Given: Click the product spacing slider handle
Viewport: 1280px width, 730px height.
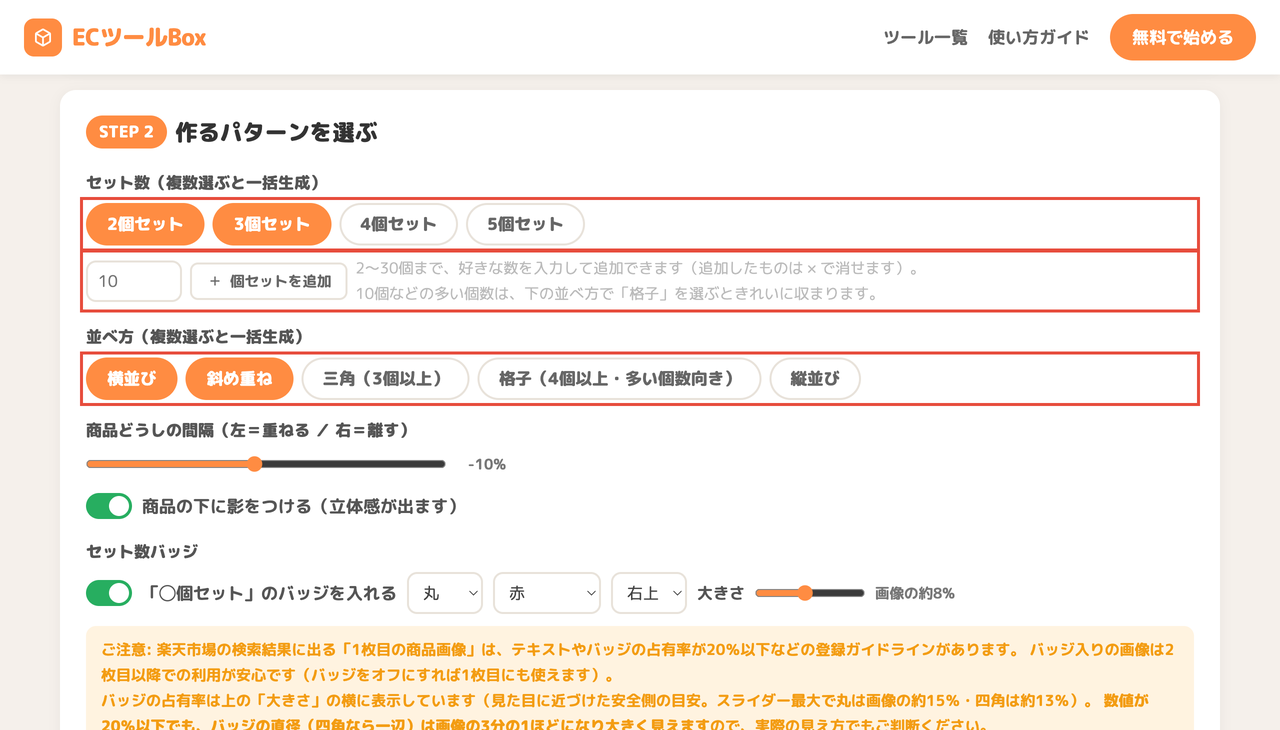Looking at the screenshot, I should tap(254, 464).
